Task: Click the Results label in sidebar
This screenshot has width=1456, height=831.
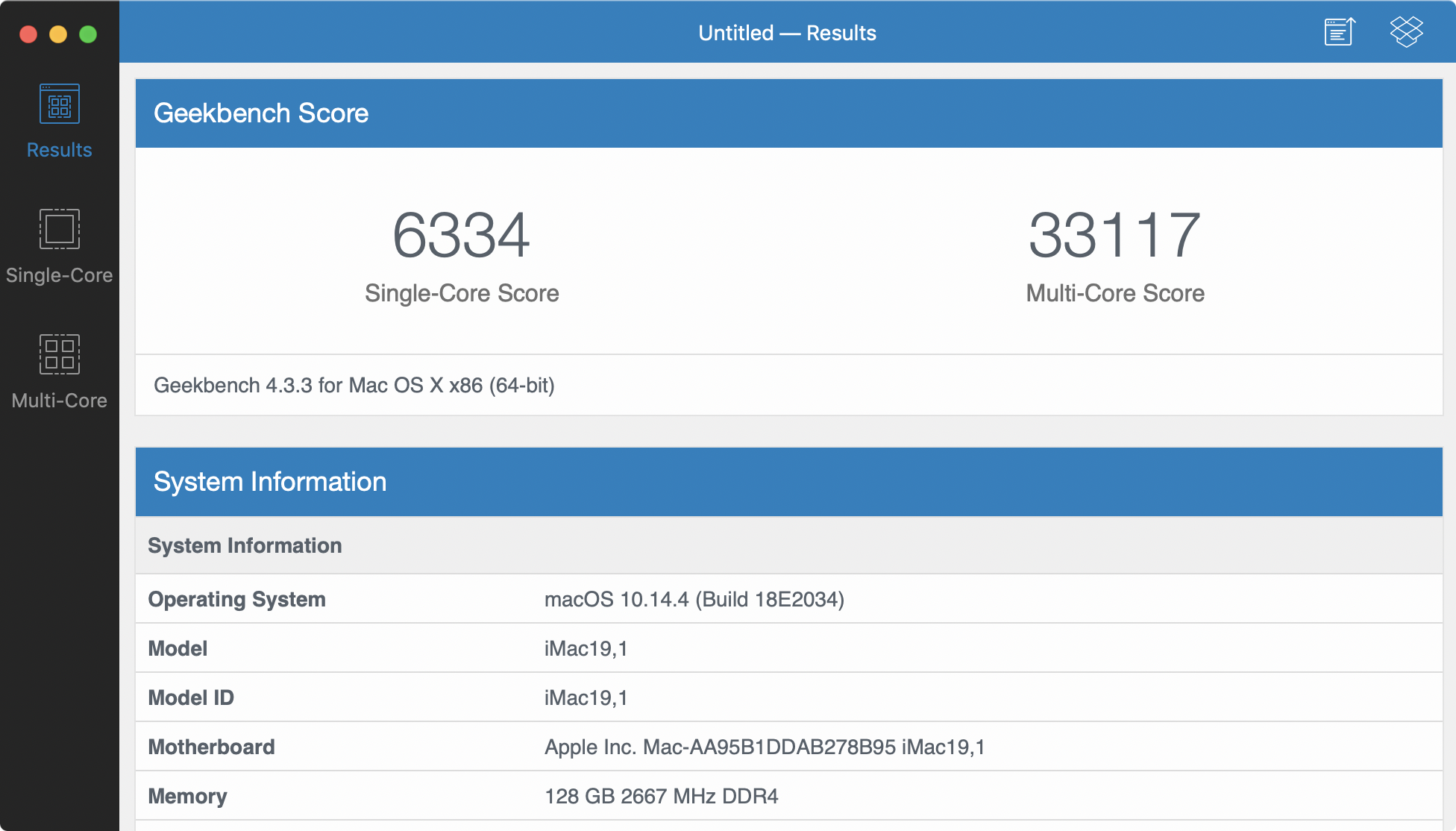Action: coord(59,150)
